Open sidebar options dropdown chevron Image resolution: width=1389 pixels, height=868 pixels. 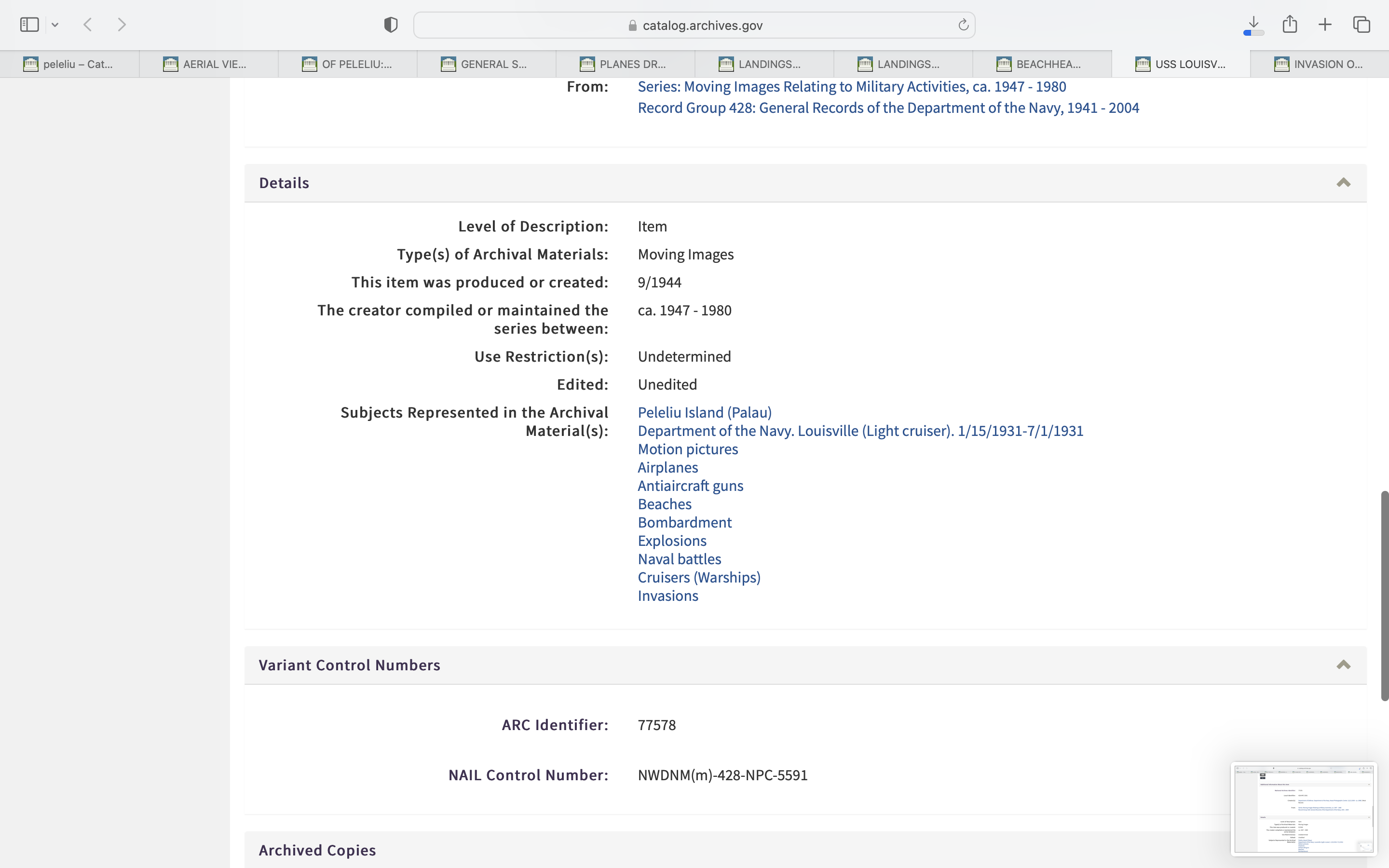pos(55,25)
